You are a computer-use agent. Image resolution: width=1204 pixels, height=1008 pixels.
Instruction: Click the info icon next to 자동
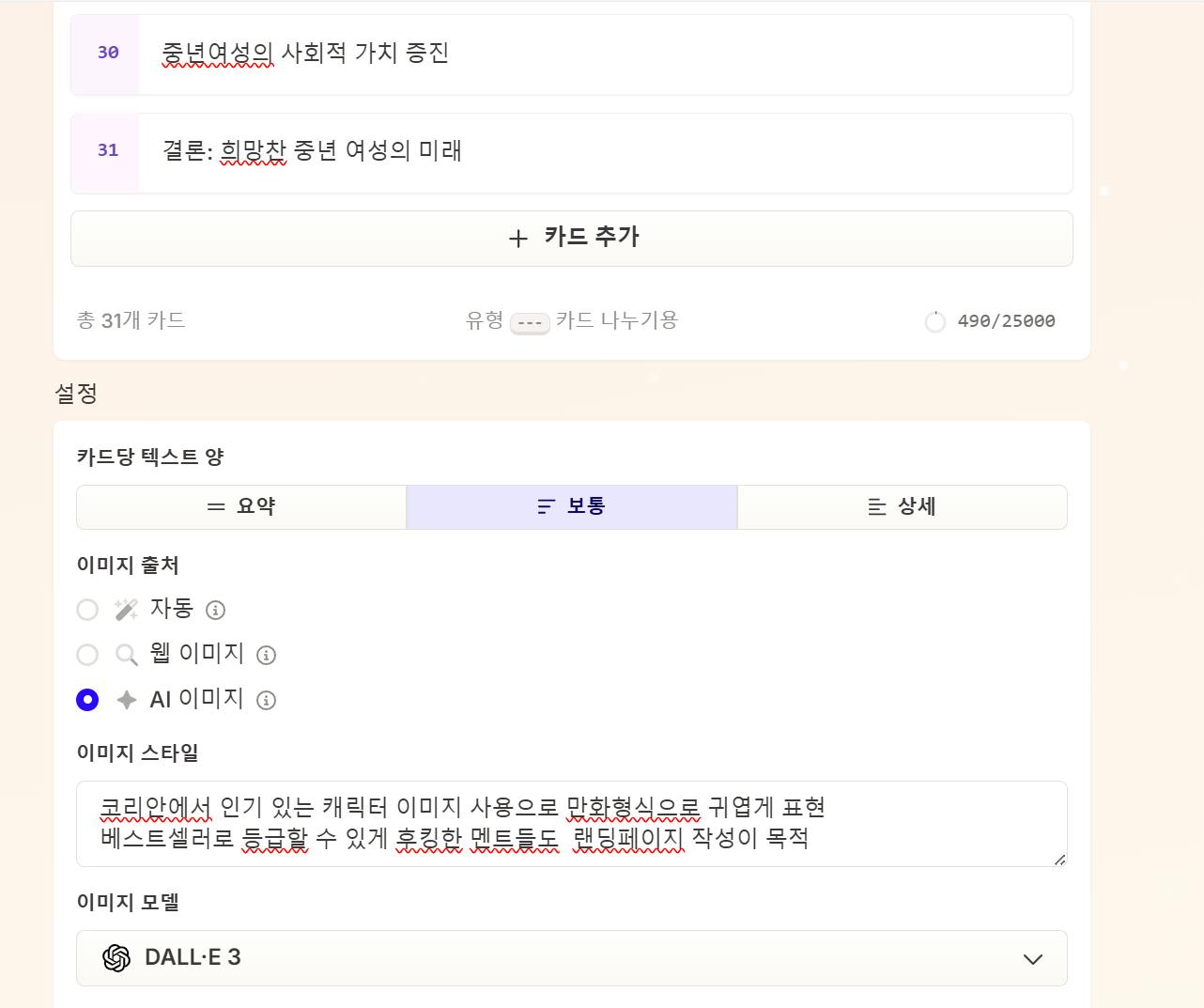[215, 611]
